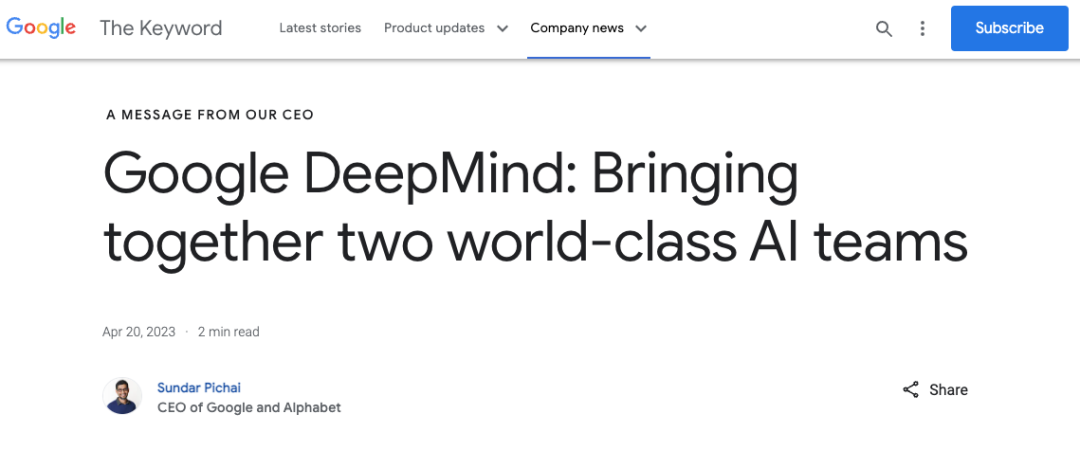Click the Subscribe button

coord(1010,28)
